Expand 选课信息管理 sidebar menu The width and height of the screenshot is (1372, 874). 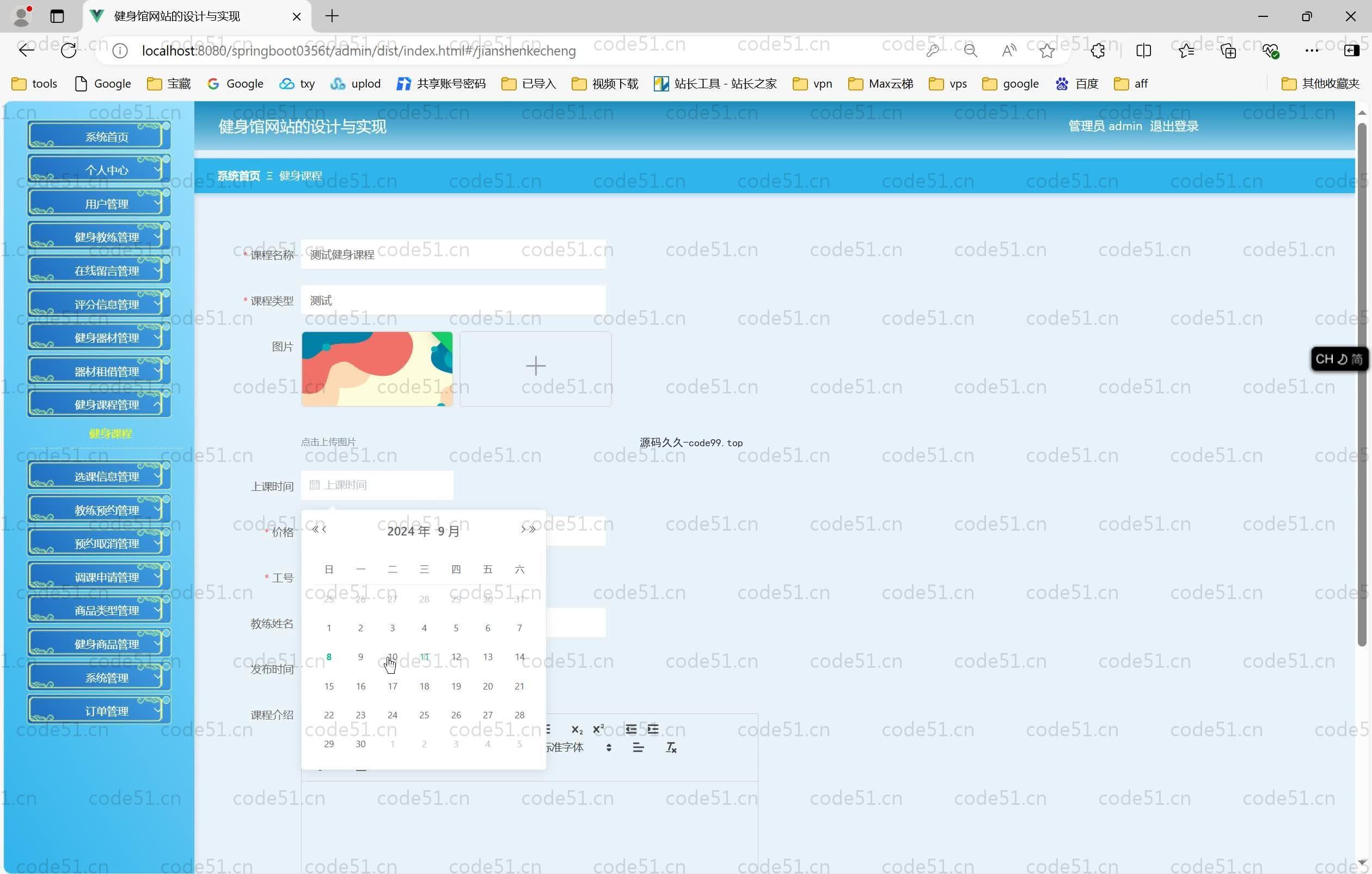pos(99,476)
